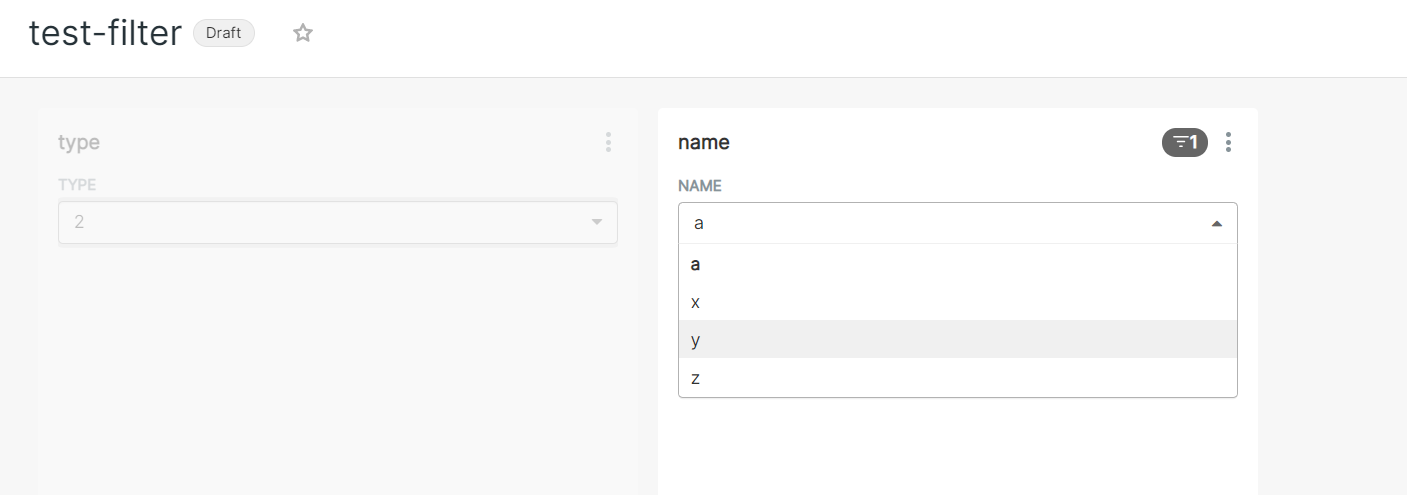The height and width of the screenshot is (495, 1407).
Task: Click the 'type' chart title
Action: 79,142
